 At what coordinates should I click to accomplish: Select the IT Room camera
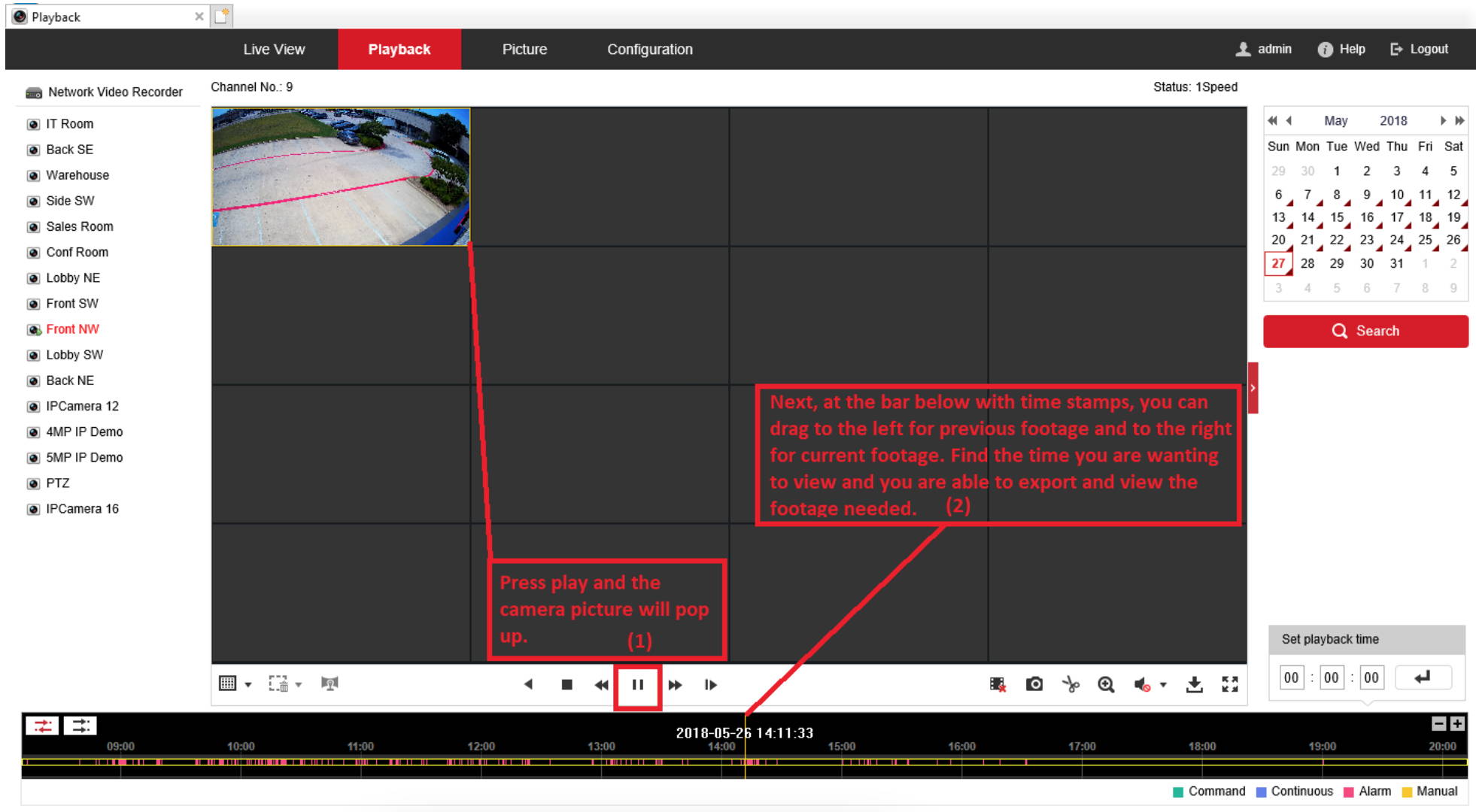tap(69, 124)
